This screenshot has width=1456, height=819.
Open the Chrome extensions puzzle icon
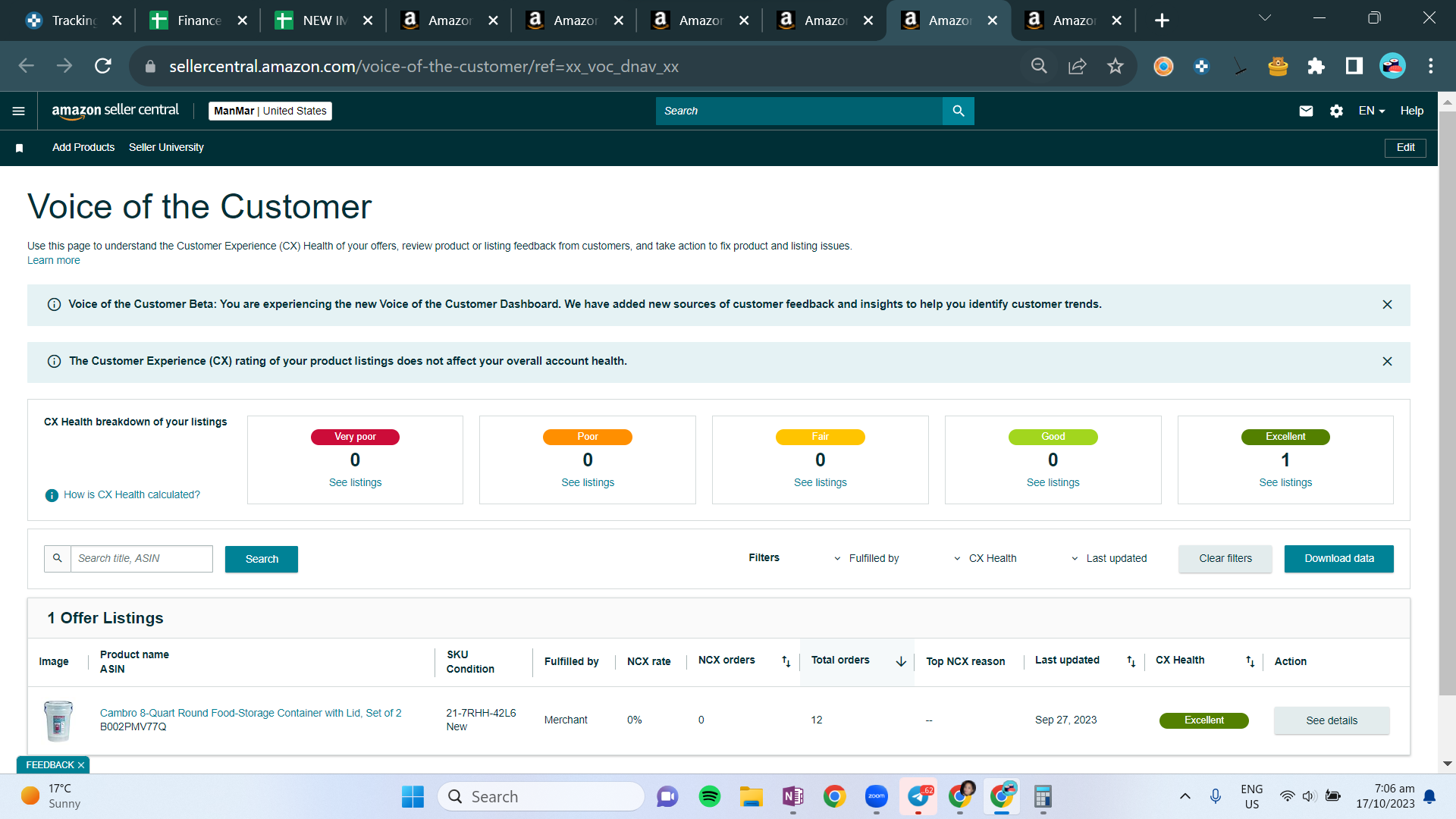pos(1316,66)
